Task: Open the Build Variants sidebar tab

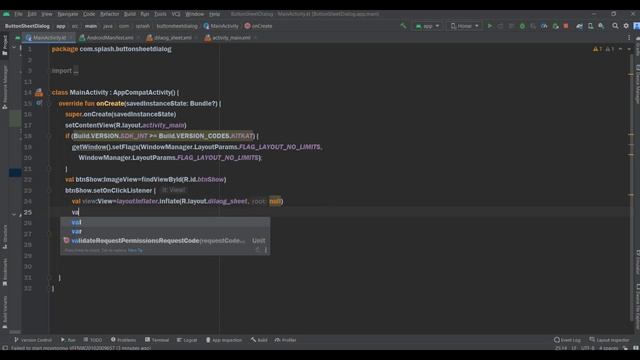Action: tap(5, 312)
